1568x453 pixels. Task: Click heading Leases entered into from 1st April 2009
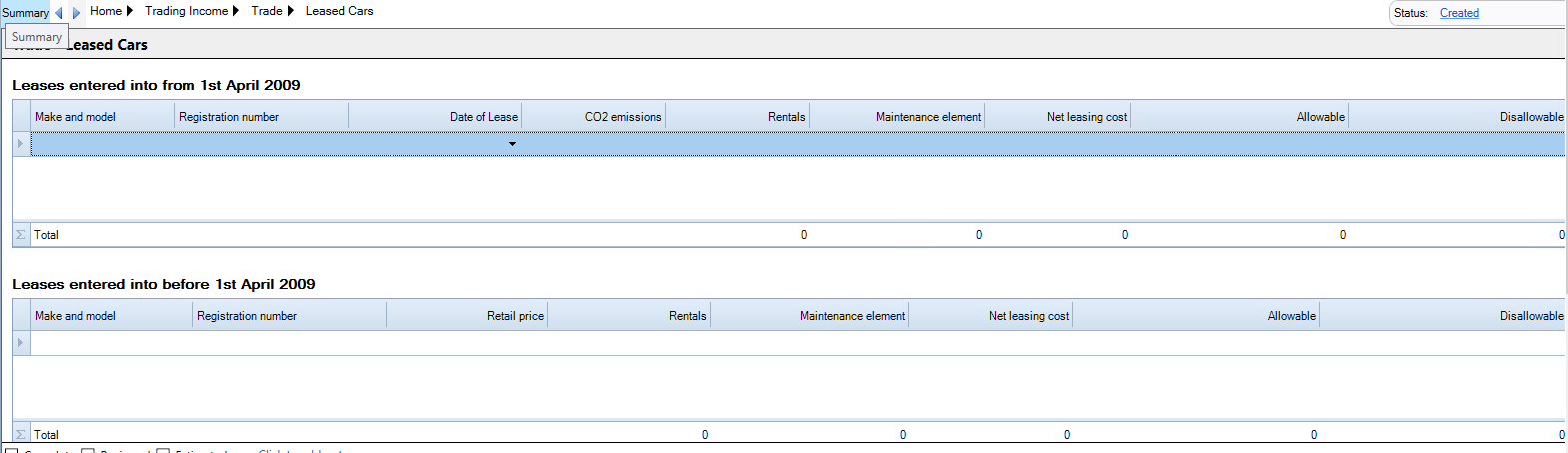[x=156, y=85]
